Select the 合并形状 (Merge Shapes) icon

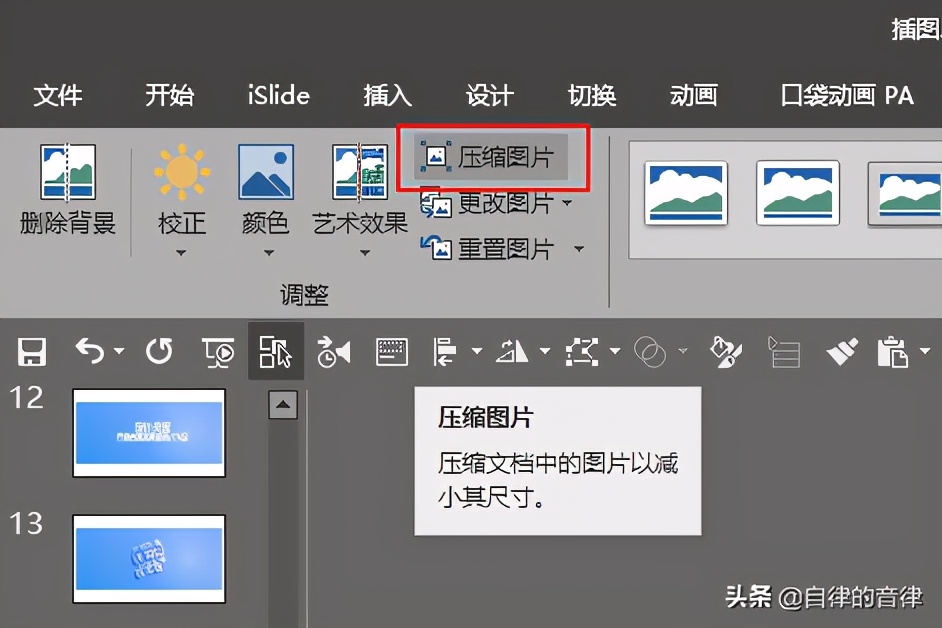tap(650, 351)
